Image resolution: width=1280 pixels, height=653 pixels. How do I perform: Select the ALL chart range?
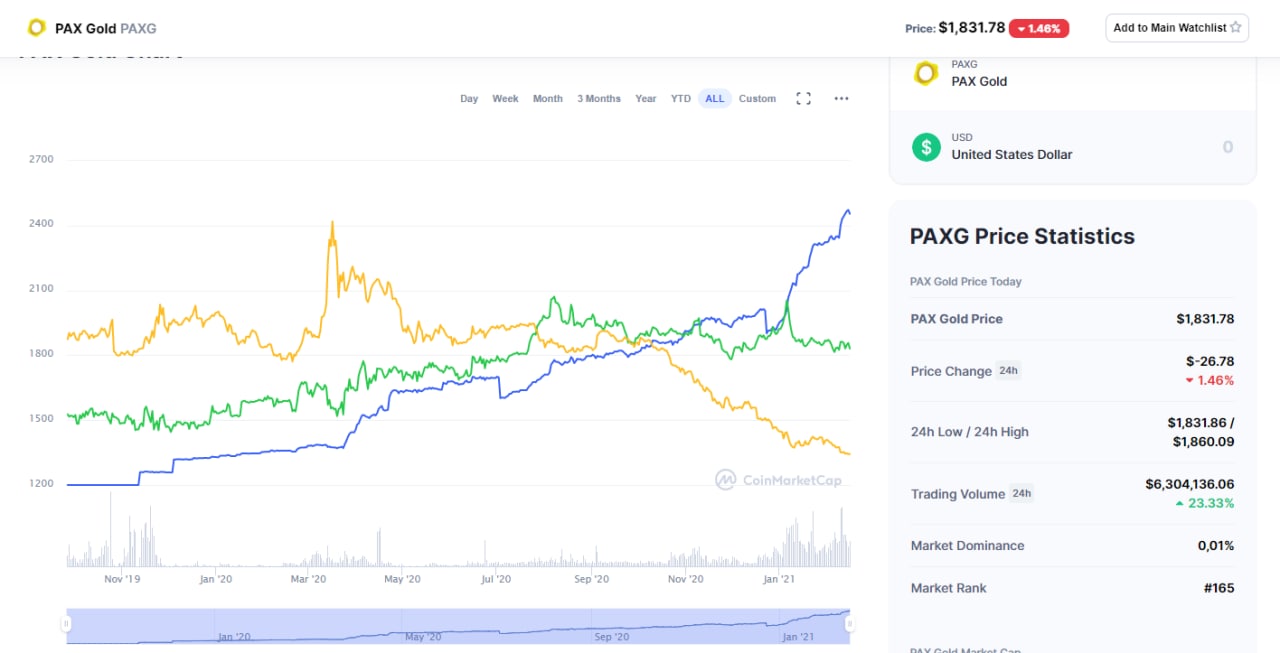click(715, 99)
